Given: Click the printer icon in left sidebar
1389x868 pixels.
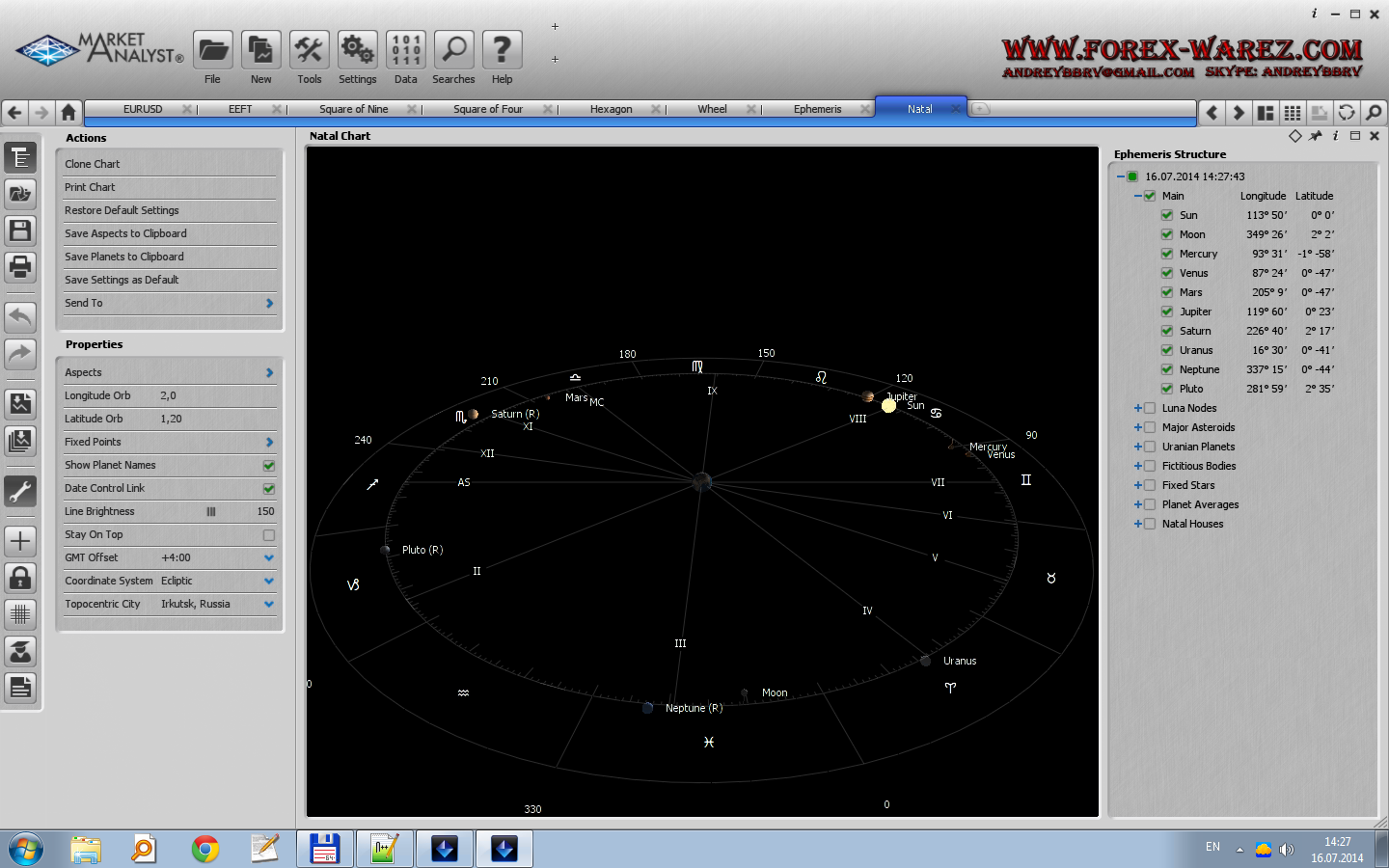Looking at the screenshot, I should [20, 266].
